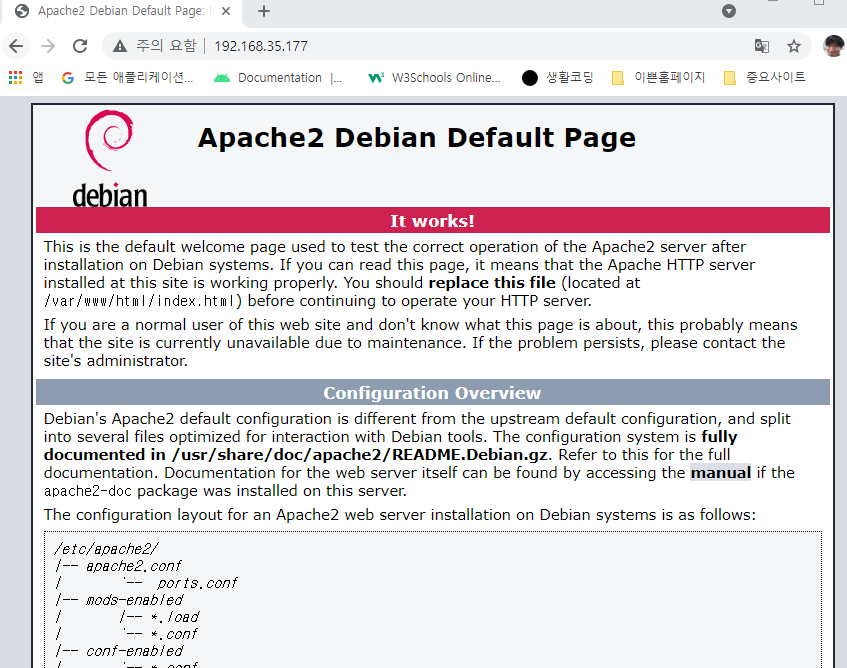Click the tab search dropdown circle
Image resolution: width=847 pixels, height=668 pixels.
tap(729, 11)
